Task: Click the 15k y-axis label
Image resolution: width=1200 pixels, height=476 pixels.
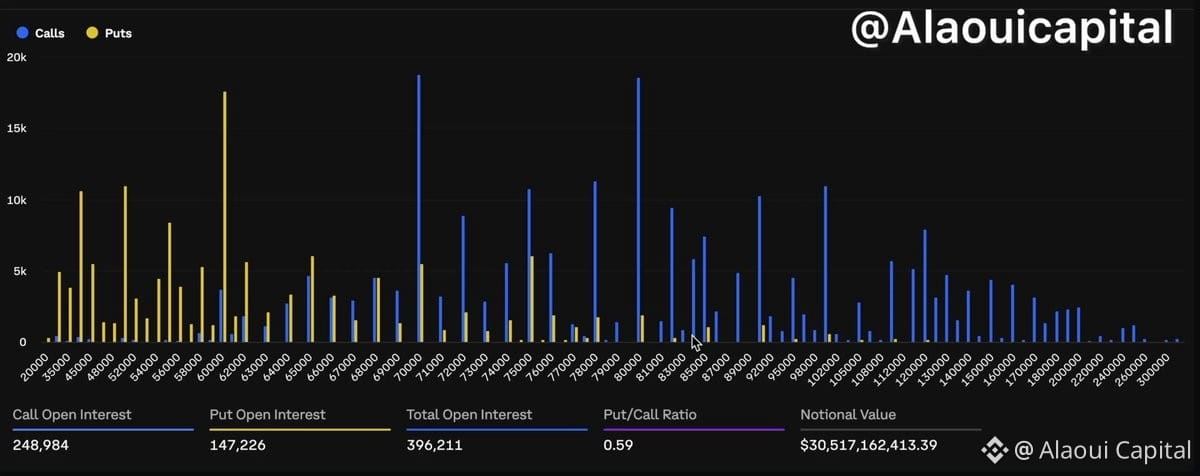Action: click(x=16, y=129)
